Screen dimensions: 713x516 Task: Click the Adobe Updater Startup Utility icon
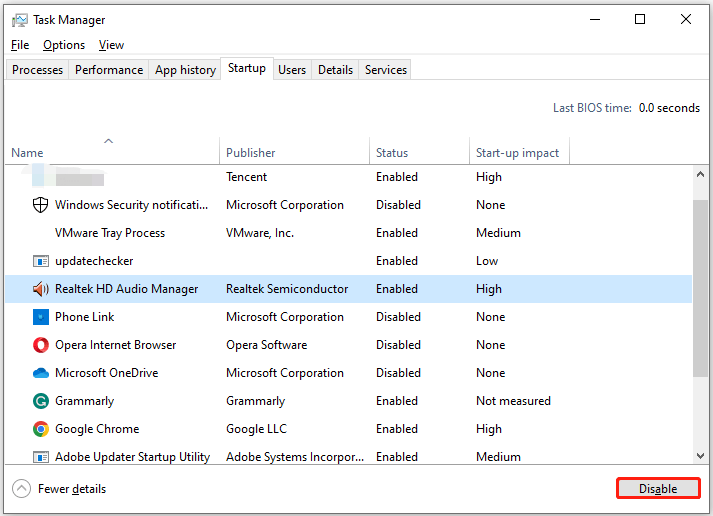[40, 456]
